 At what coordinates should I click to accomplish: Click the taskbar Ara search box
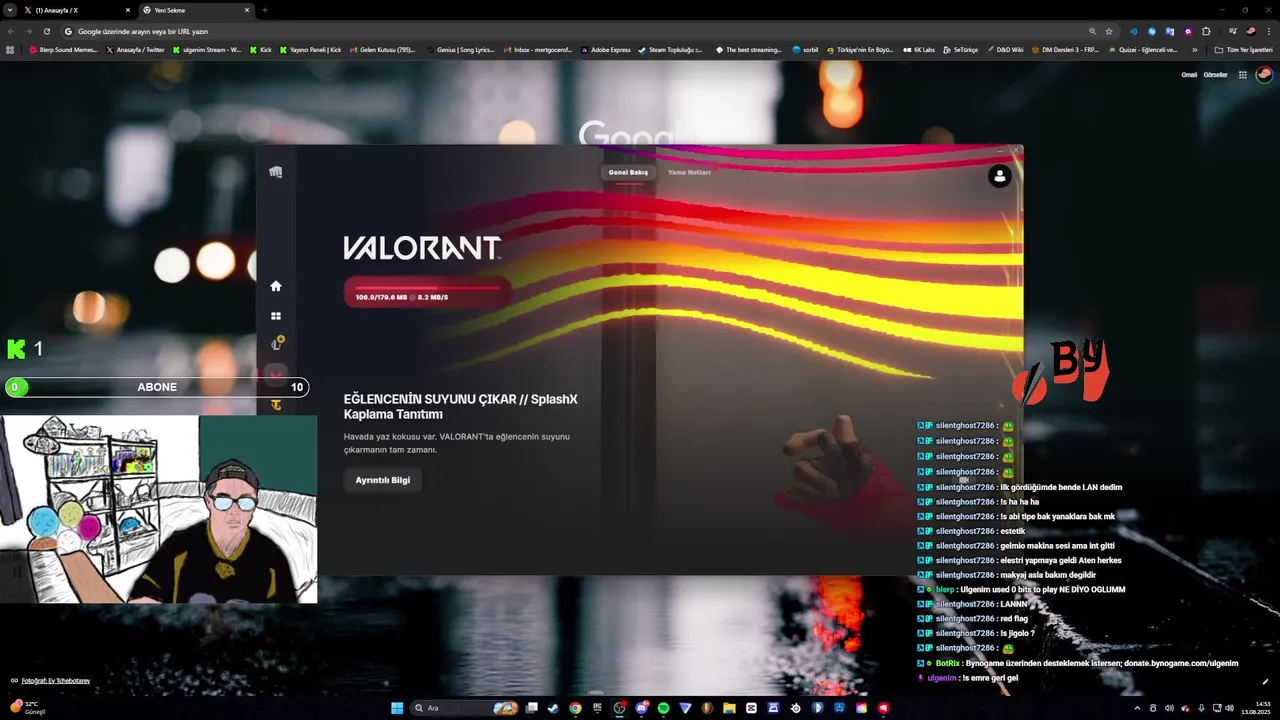pyautogui.click(x=465, y=708)
